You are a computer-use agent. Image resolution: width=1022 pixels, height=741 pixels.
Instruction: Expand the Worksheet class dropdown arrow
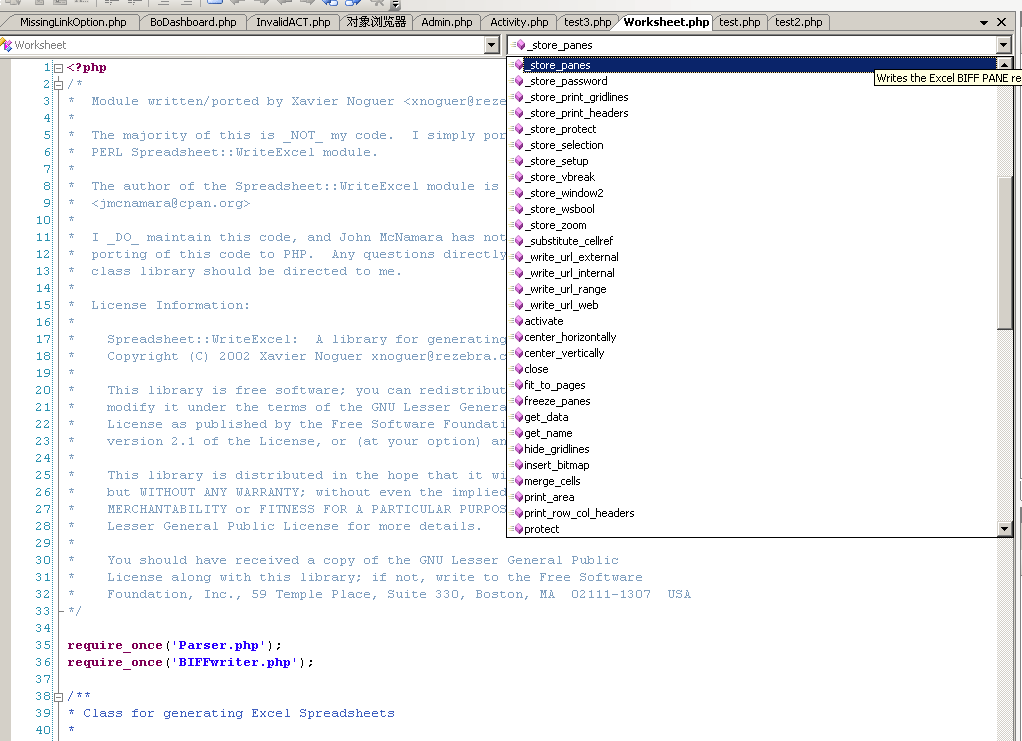coord(491,45)
